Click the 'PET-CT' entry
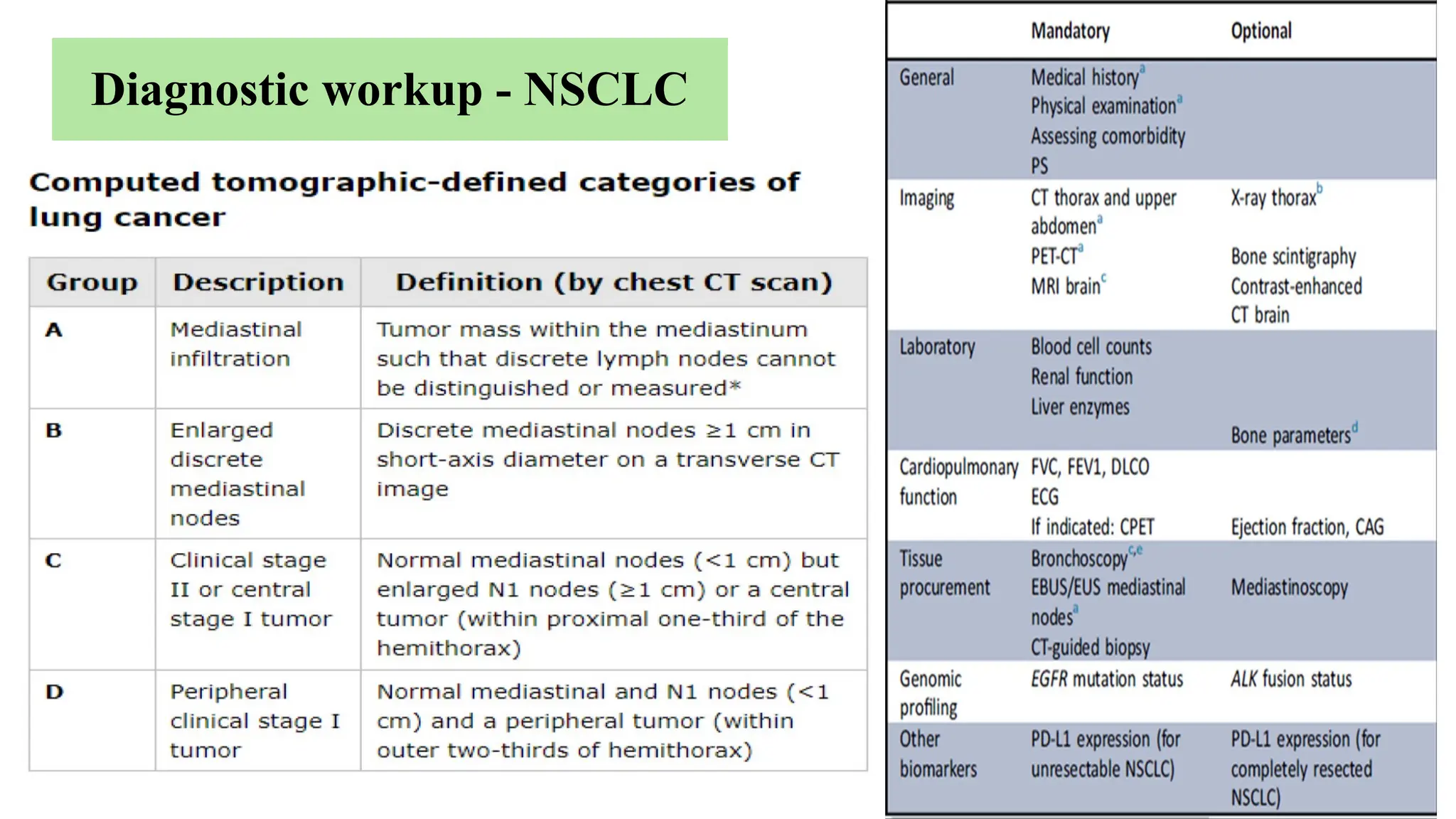 (x=1057, y=255)
